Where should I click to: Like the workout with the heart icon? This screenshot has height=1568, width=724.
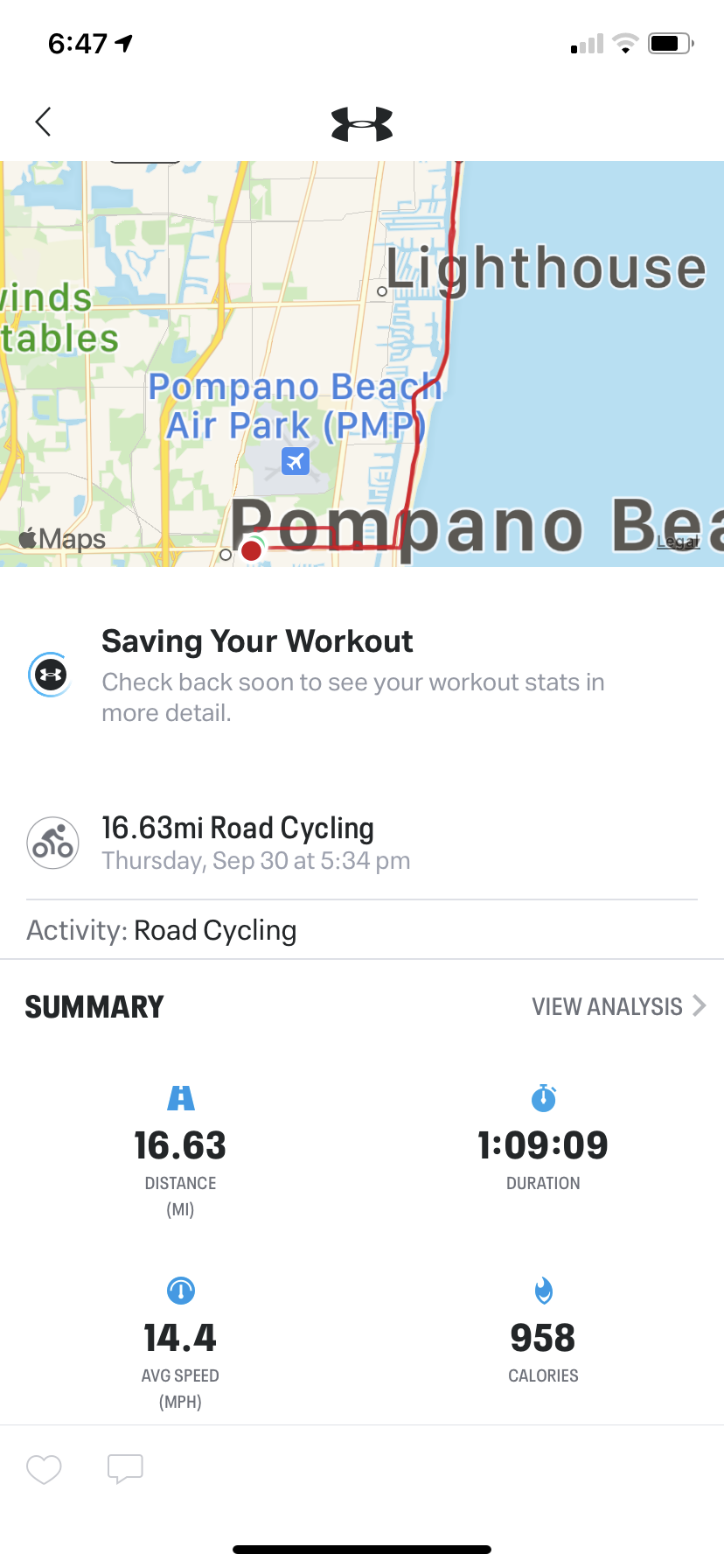click(44, 1469)
